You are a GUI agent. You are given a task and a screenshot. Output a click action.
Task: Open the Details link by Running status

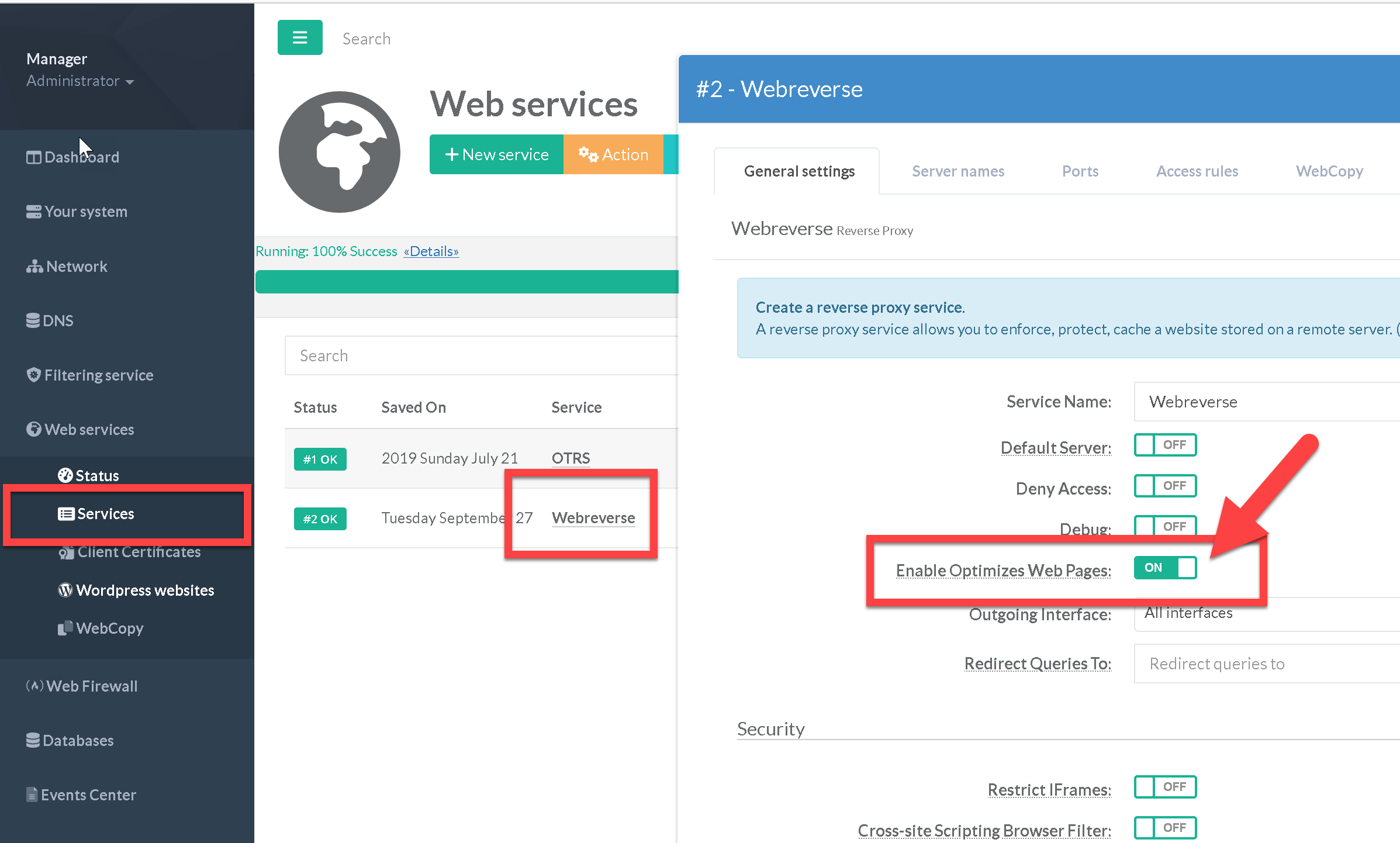431,252
